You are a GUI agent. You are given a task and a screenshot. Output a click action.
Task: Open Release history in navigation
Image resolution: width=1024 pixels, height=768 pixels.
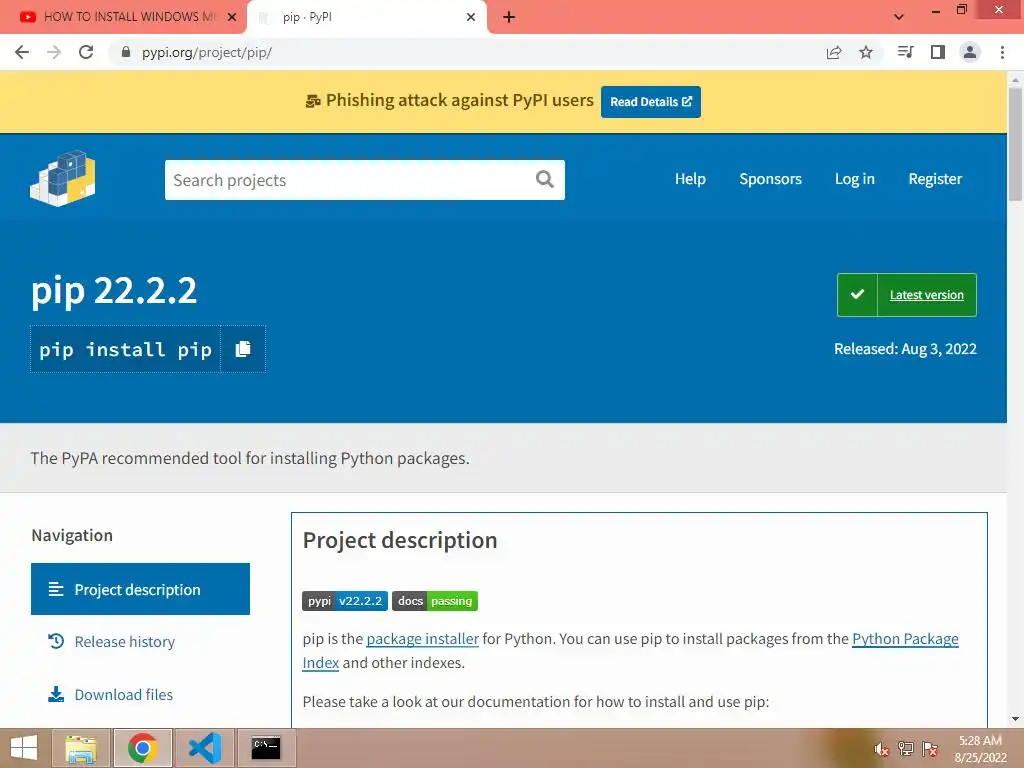coord(124,642)
